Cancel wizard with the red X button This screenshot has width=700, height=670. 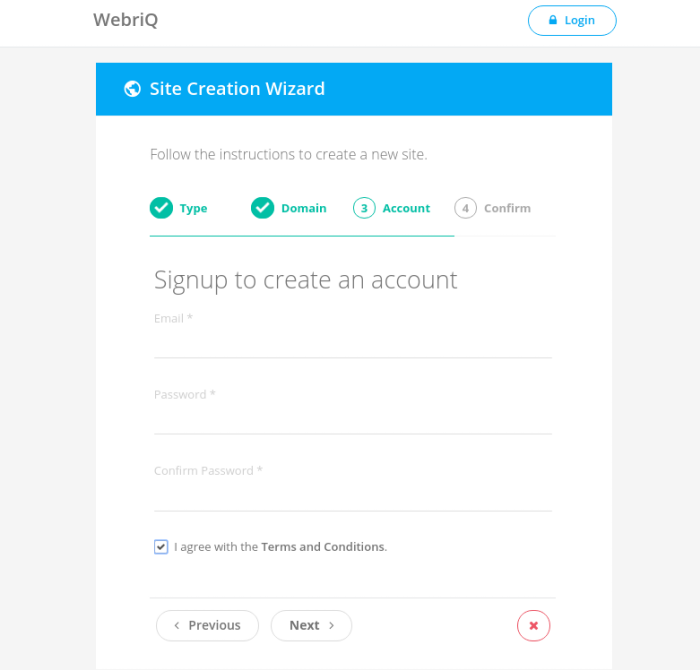point(533,626)
